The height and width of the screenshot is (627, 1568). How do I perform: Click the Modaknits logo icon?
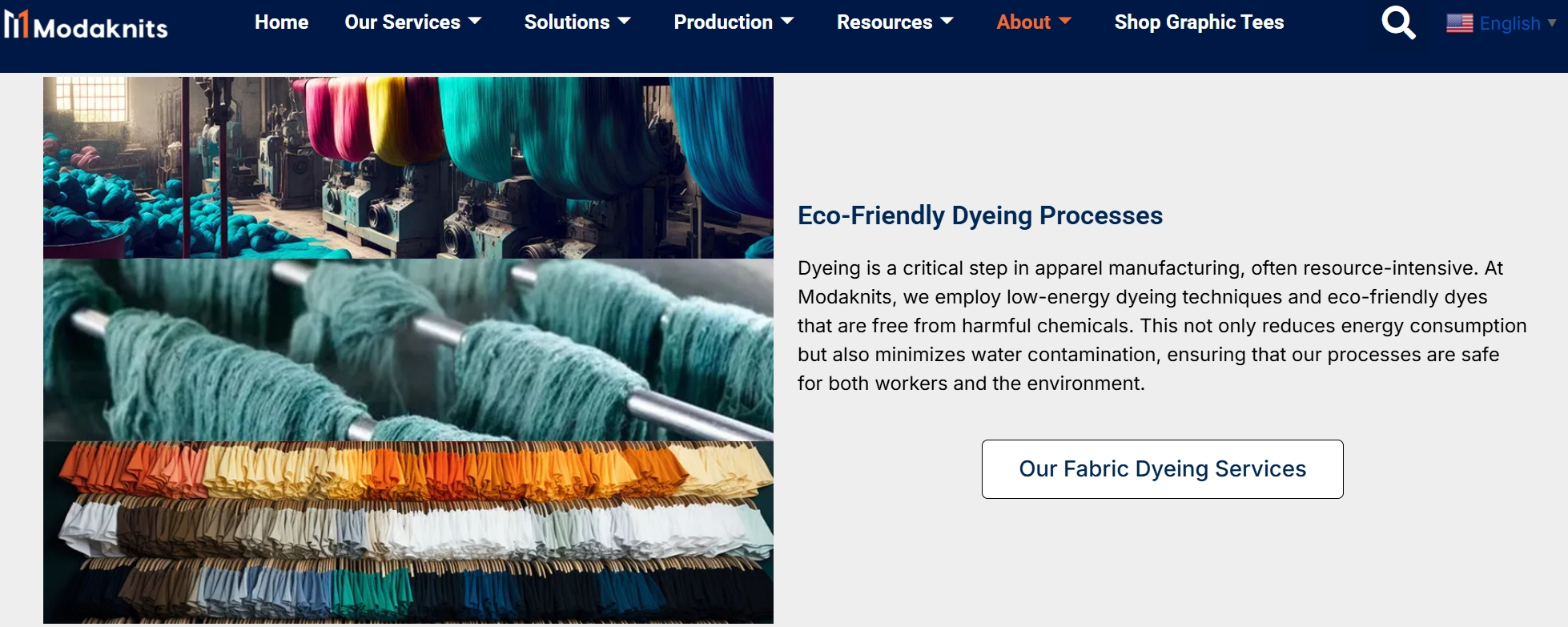[17, 24]
